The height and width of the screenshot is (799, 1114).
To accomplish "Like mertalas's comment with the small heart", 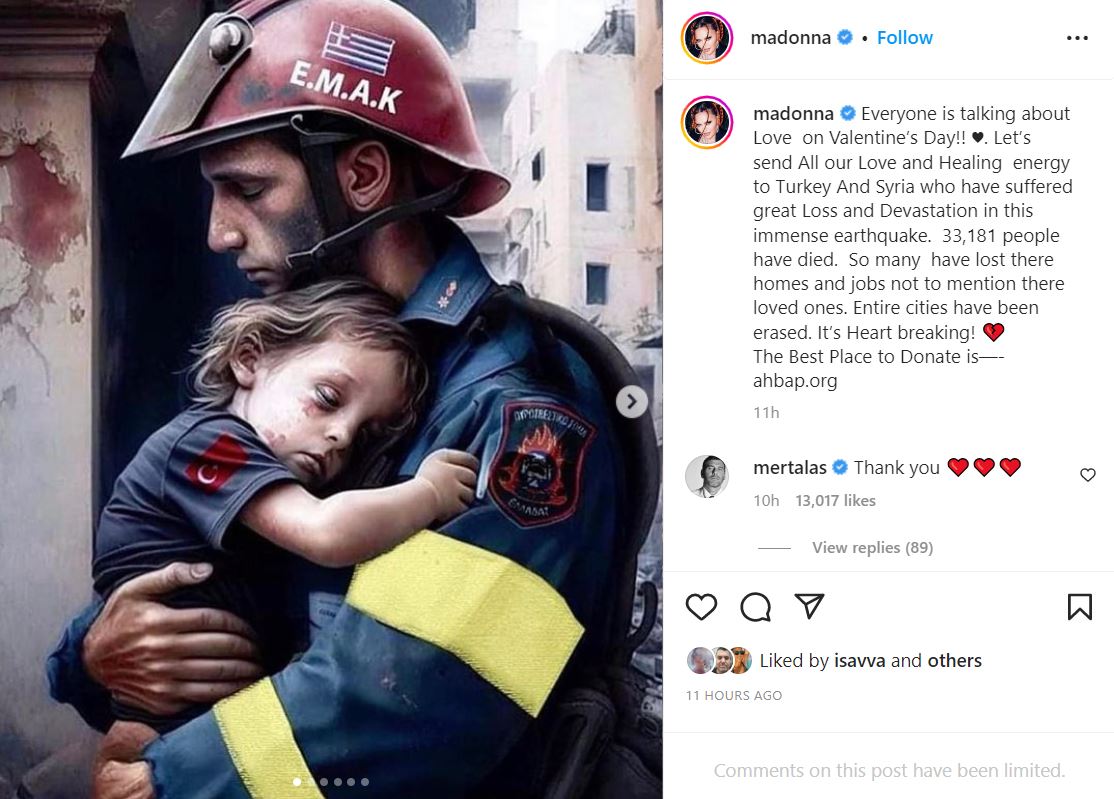I will click(1088, 474).
